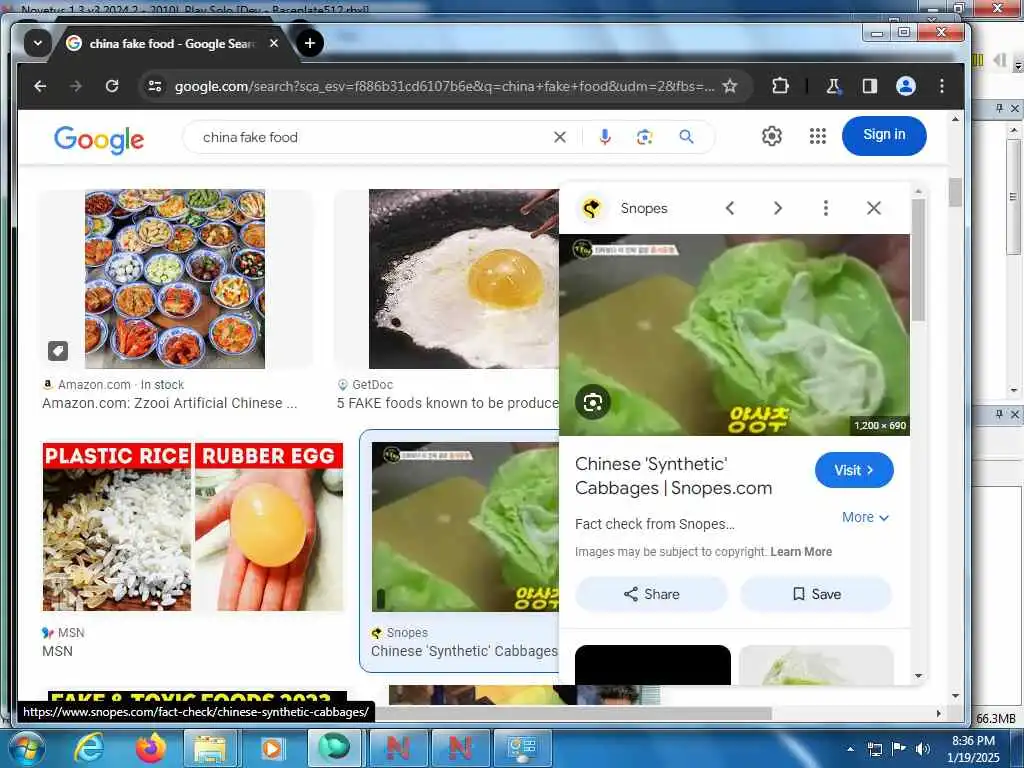
Task: Click the preview panel vertical scrollbar
Action: 918,260
